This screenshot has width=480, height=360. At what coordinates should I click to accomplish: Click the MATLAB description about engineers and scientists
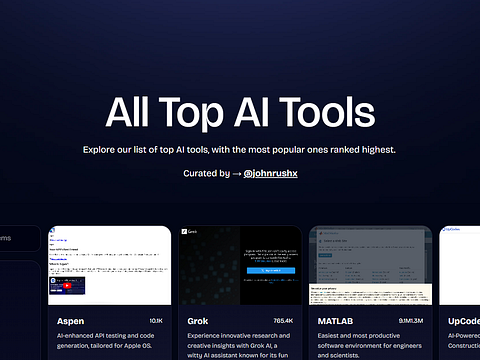370,346
